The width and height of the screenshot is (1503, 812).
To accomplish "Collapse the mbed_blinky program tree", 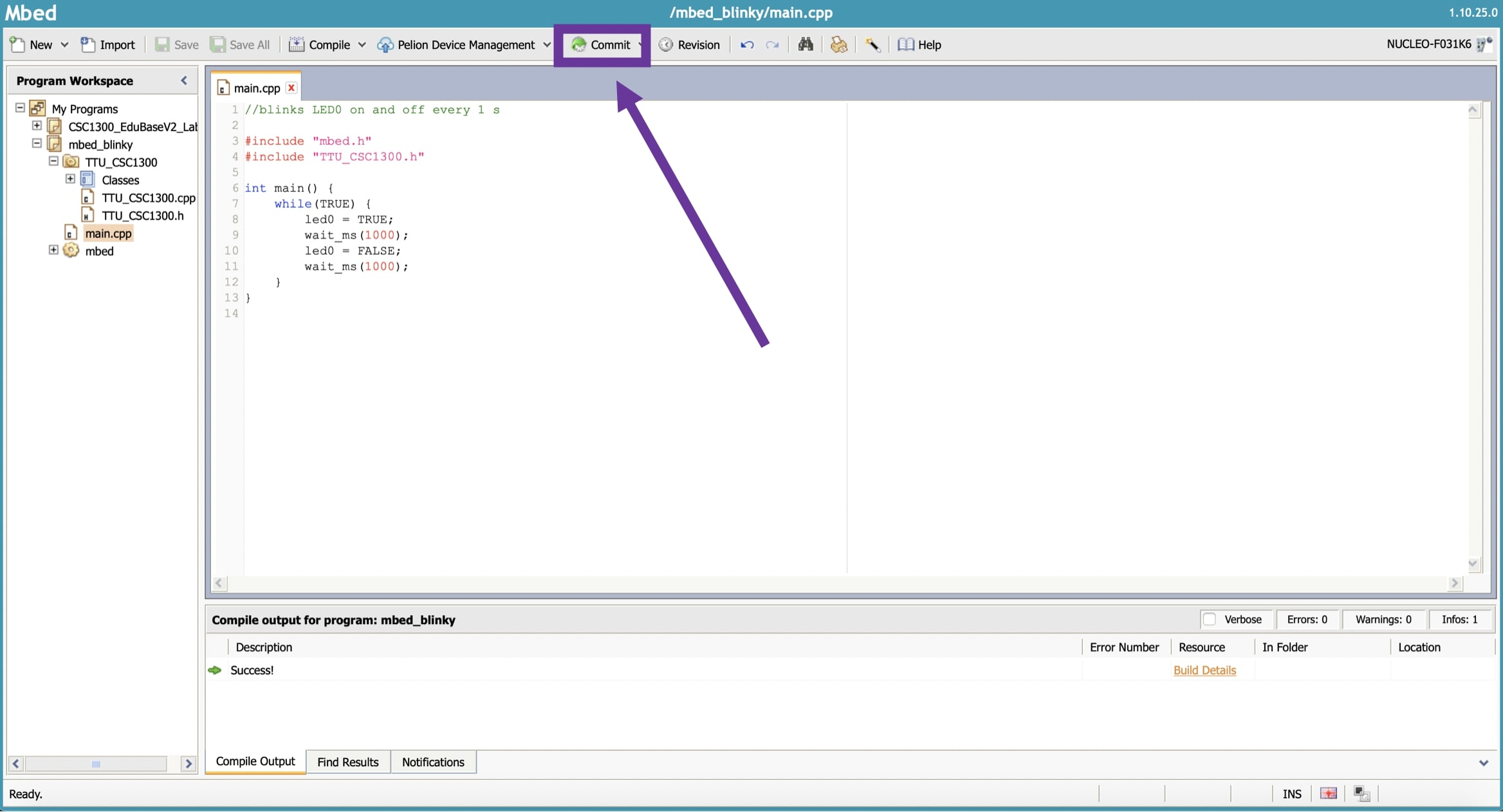I will coord(37,143).
